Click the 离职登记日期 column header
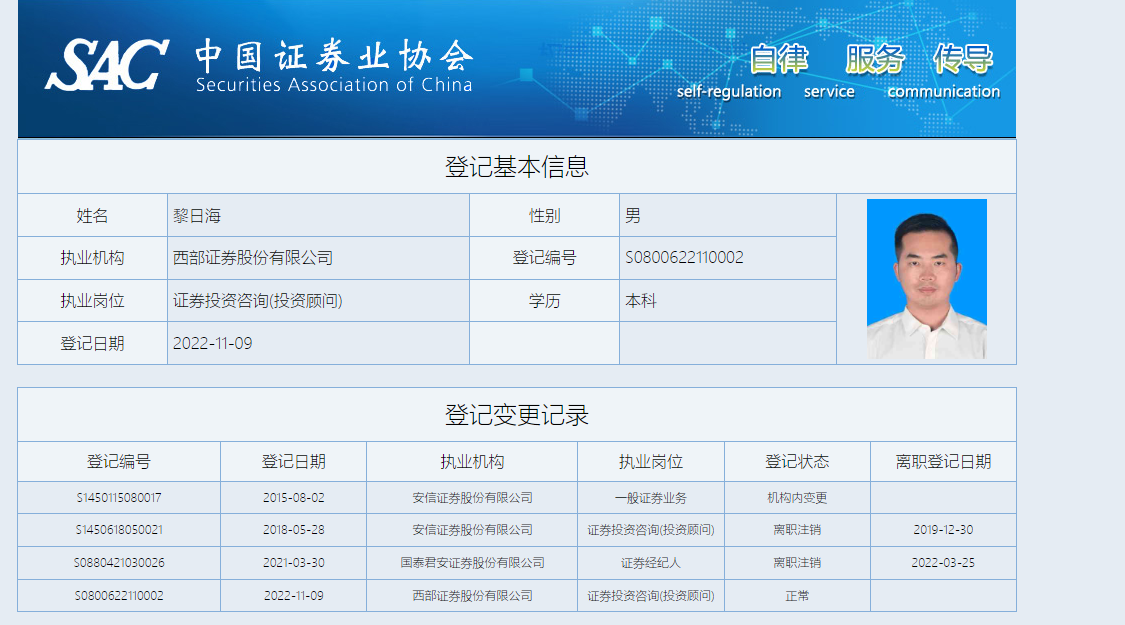This screenshot has height=625, width=1125. (943, 462)
